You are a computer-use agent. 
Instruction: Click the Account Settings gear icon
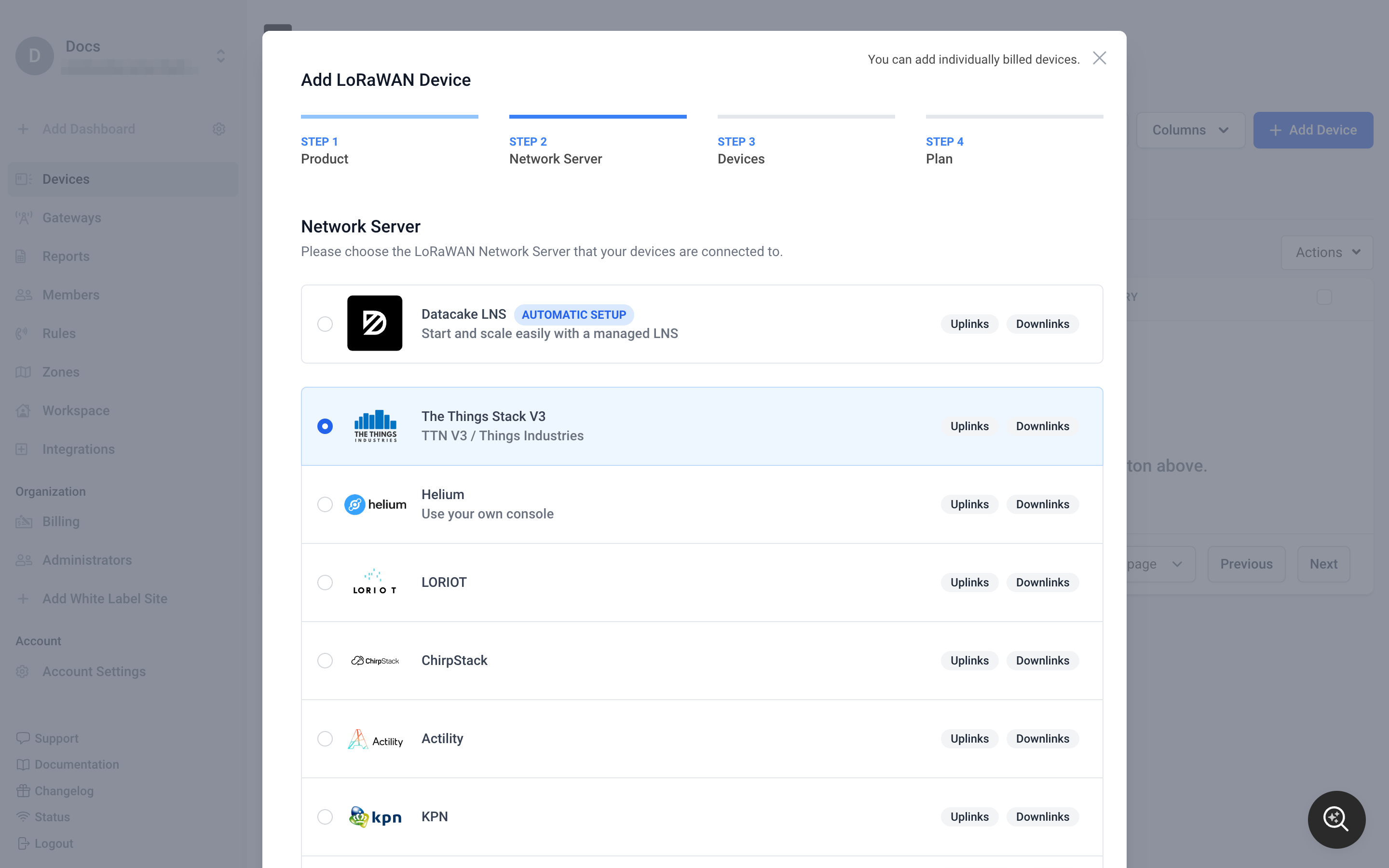pyautogui.click(x=22, y=671)
